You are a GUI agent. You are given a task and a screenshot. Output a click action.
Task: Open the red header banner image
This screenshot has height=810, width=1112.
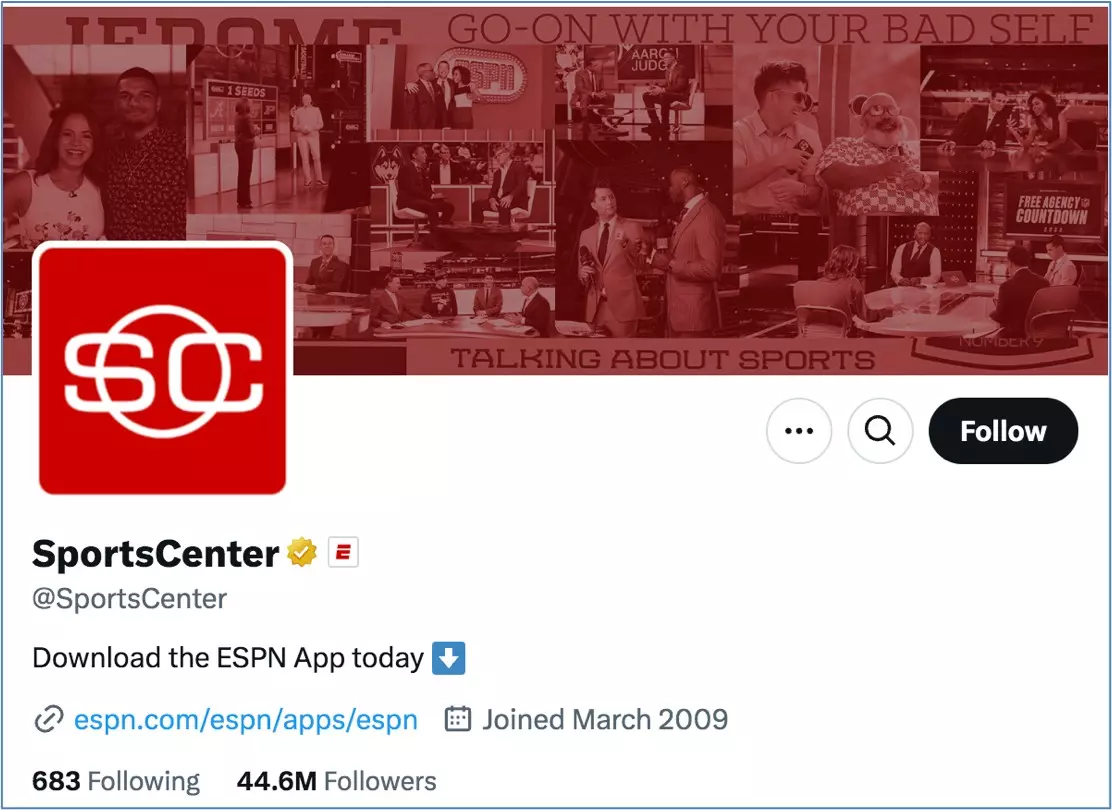point(556,190)
